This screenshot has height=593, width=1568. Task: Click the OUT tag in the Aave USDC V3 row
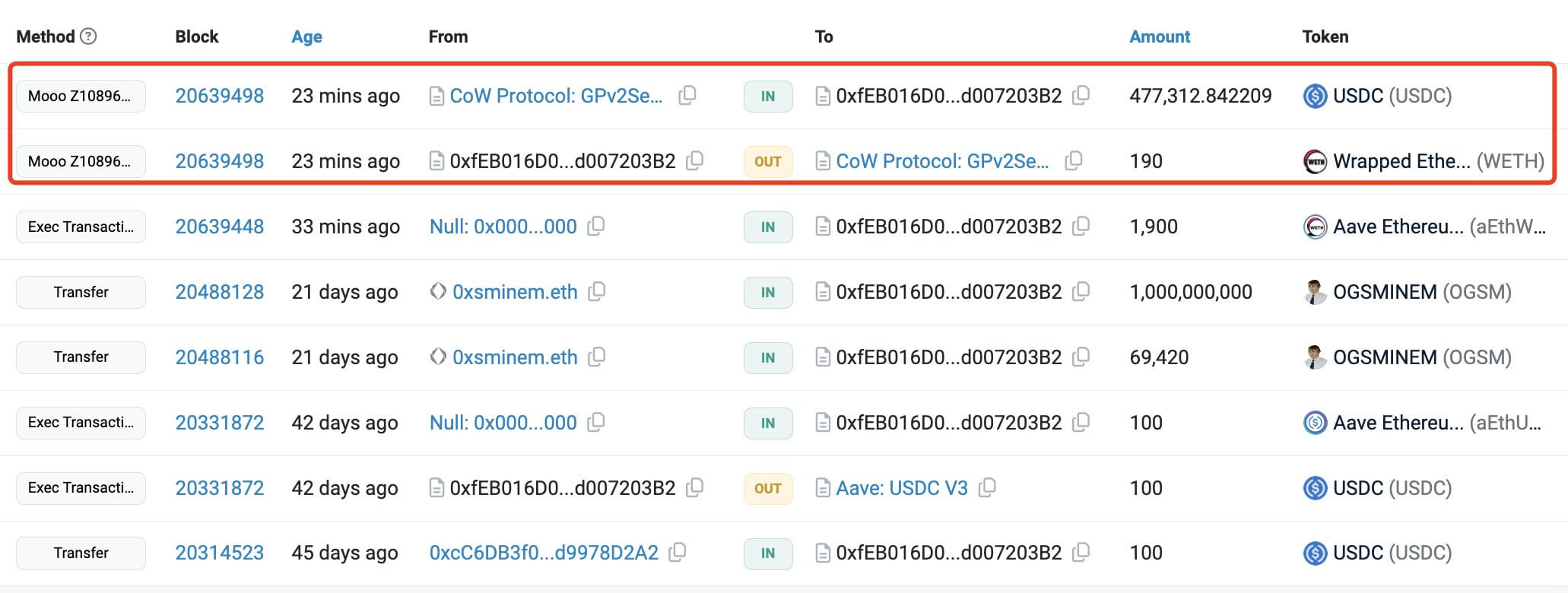pos(767,488)
